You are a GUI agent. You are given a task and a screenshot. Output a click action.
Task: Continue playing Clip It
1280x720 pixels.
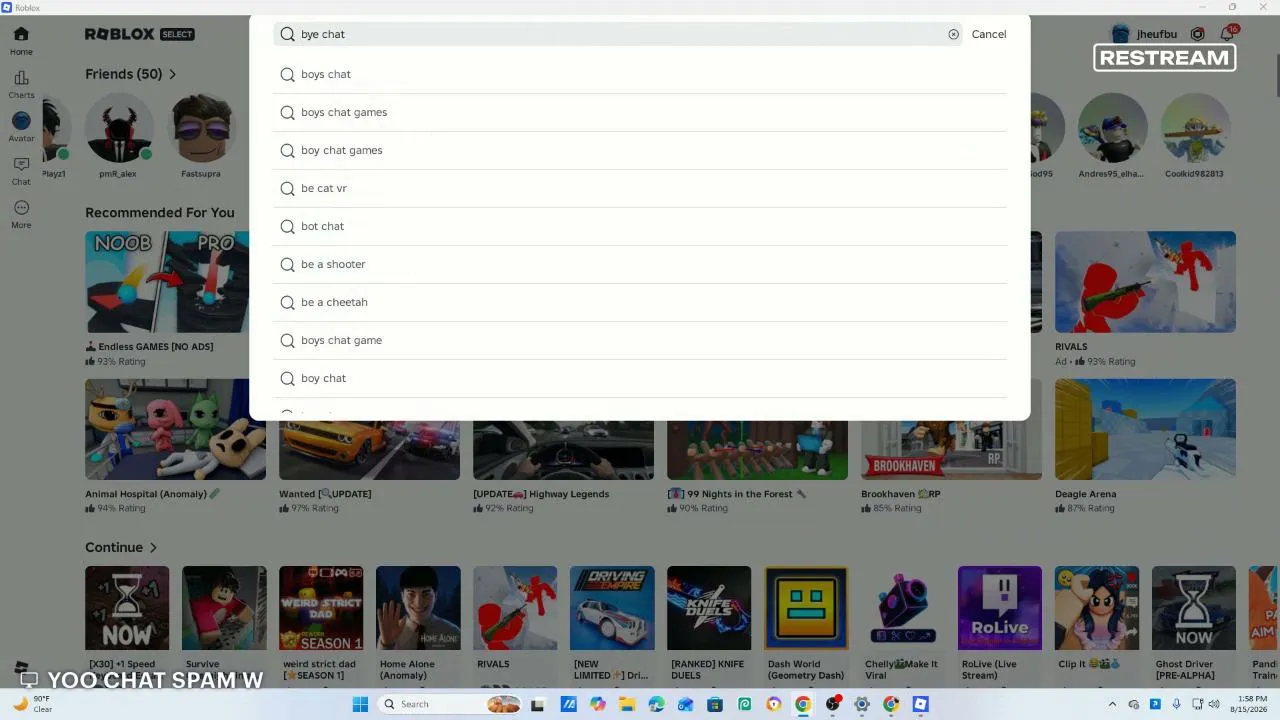click(x=1097, y=608)
